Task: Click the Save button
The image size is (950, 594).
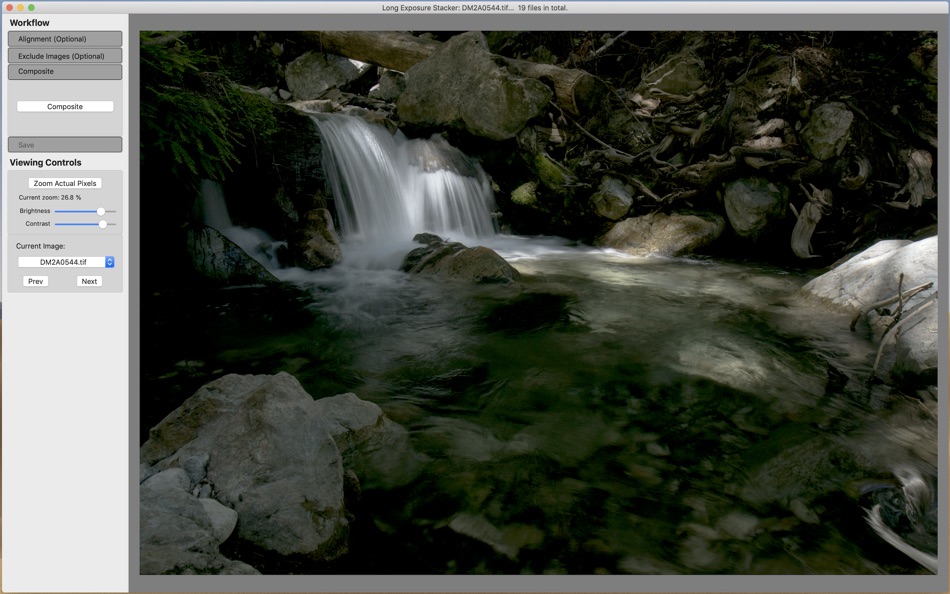Action: point(64,143)
